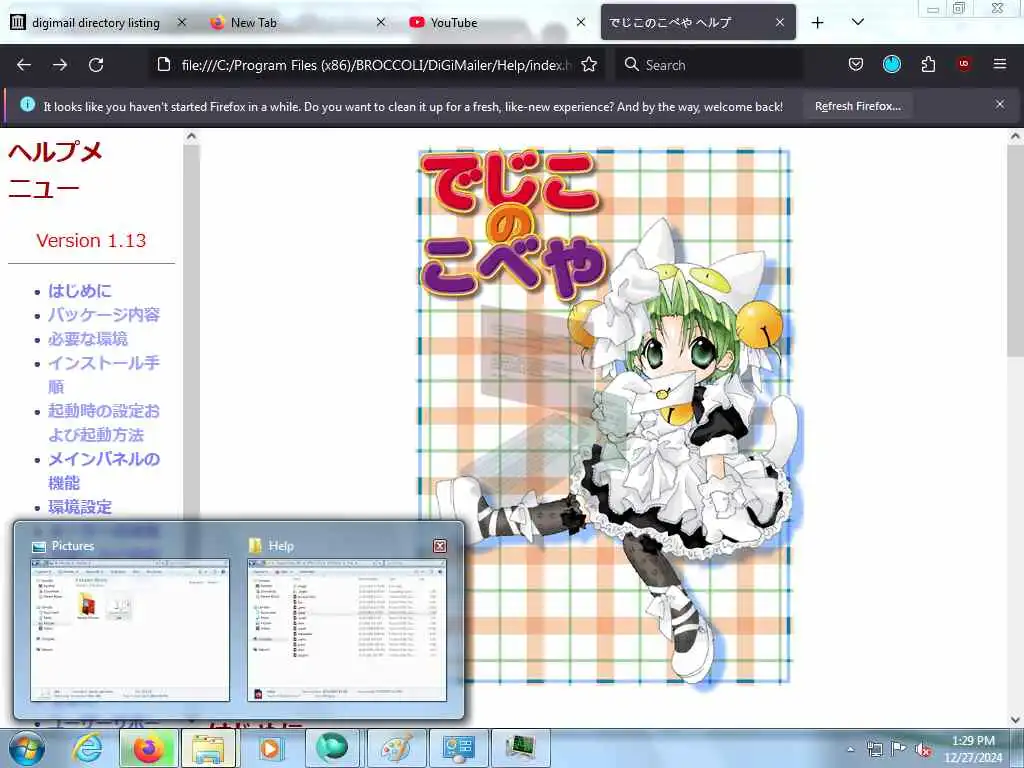The height and width of the screenshot is (768, 1024).
Task: Launch Internet Explorer from taskbar
Action: 86,748
